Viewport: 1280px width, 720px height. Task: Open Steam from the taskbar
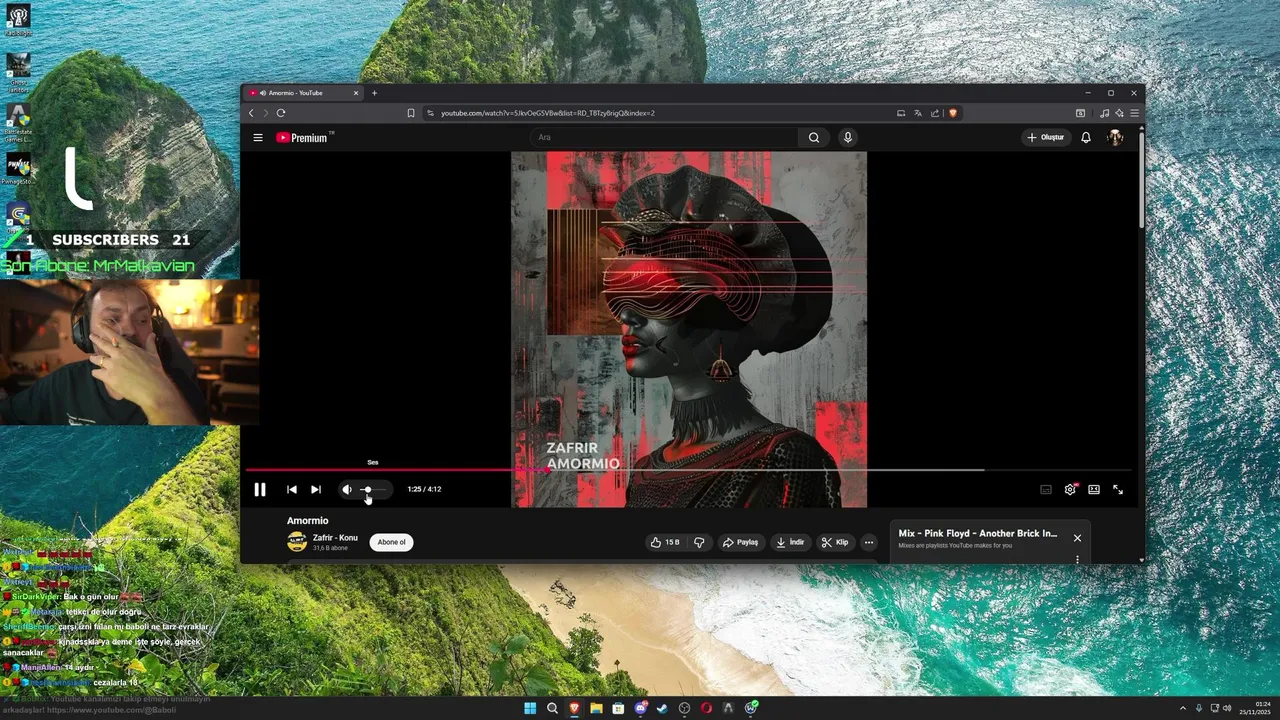pos(662,708)
